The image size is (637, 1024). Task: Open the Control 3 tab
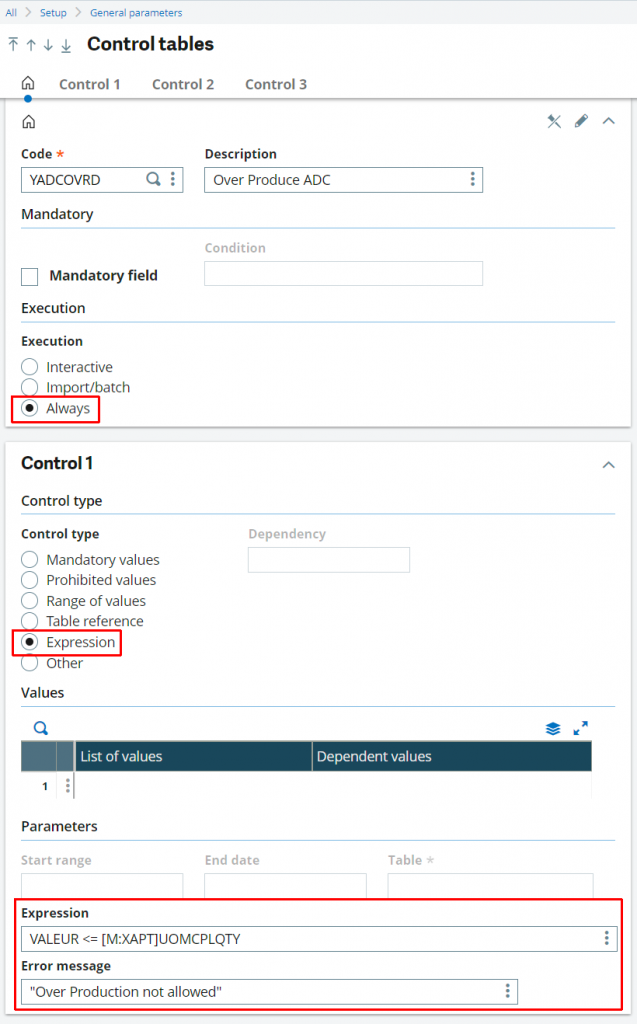point(276,84)
